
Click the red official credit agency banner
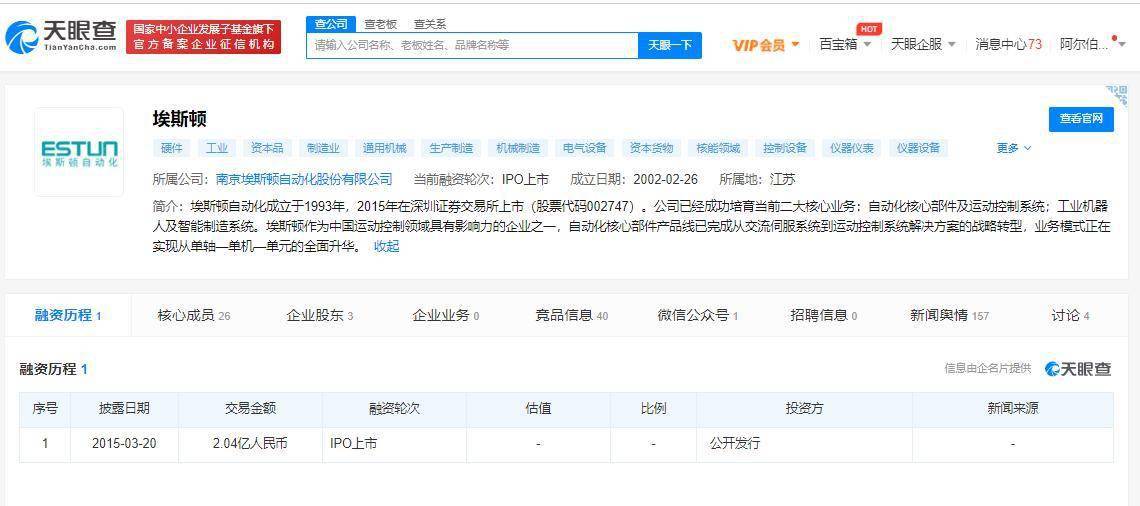204,37
